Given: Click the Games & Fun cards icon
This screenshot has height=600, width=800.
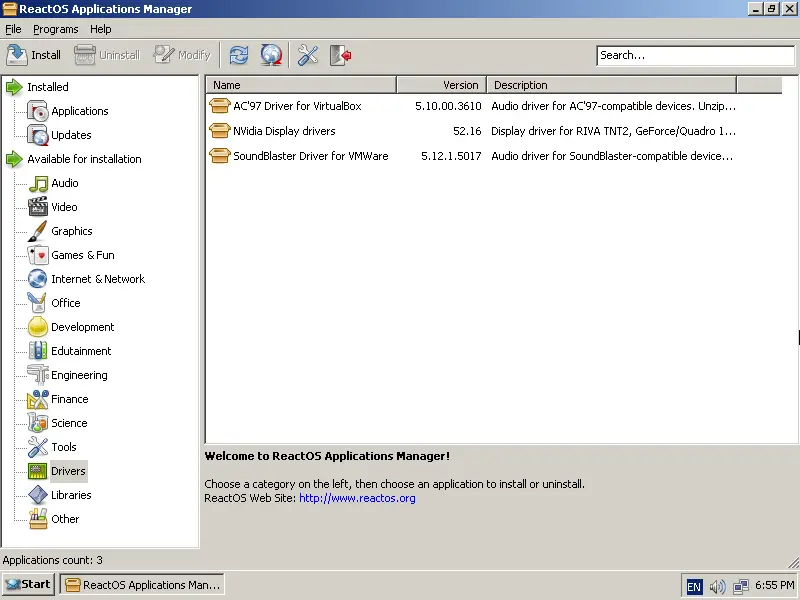Looking at the screenshot, I should pyautogui.click(x=38, y=255).
